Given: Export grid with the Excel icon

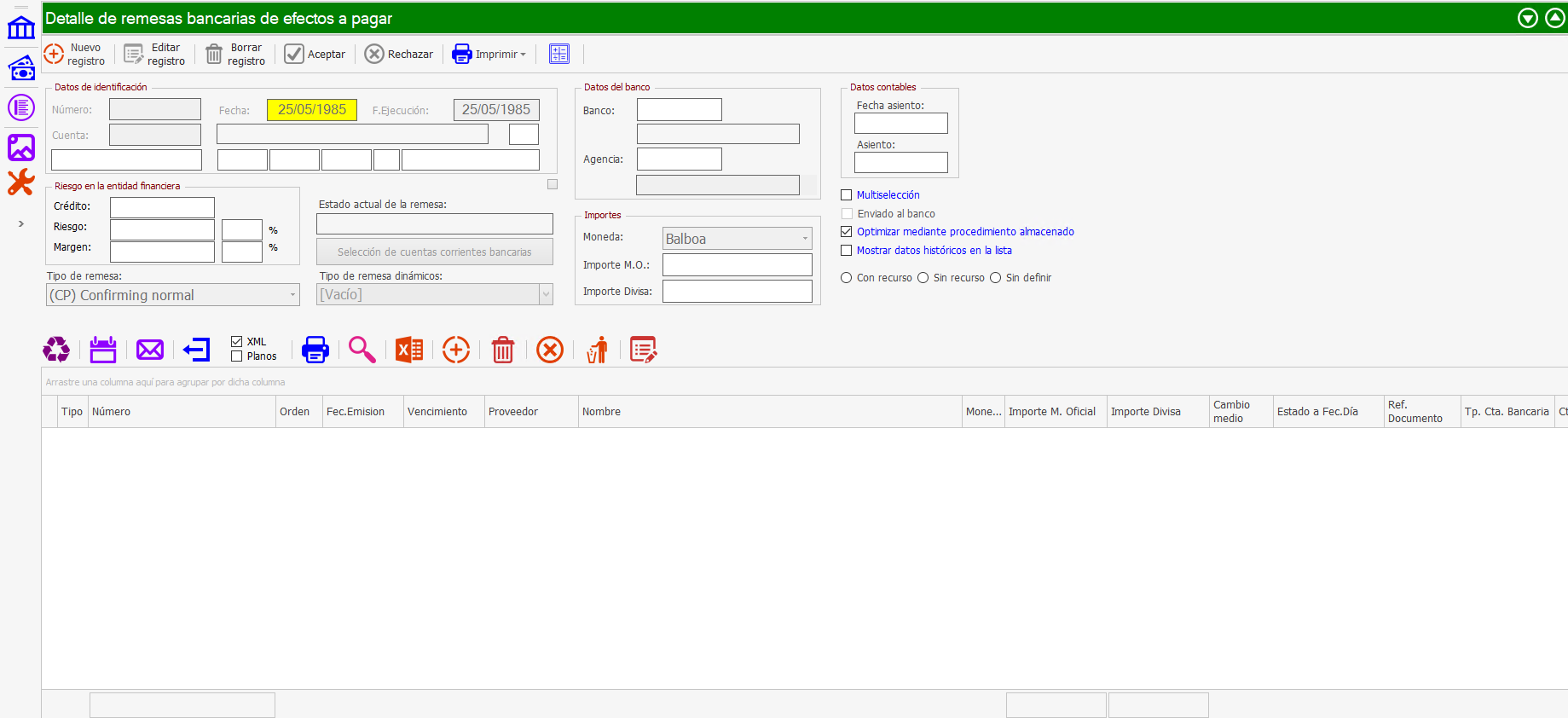Looking at the screenshot, I should (x=409, y=350).
